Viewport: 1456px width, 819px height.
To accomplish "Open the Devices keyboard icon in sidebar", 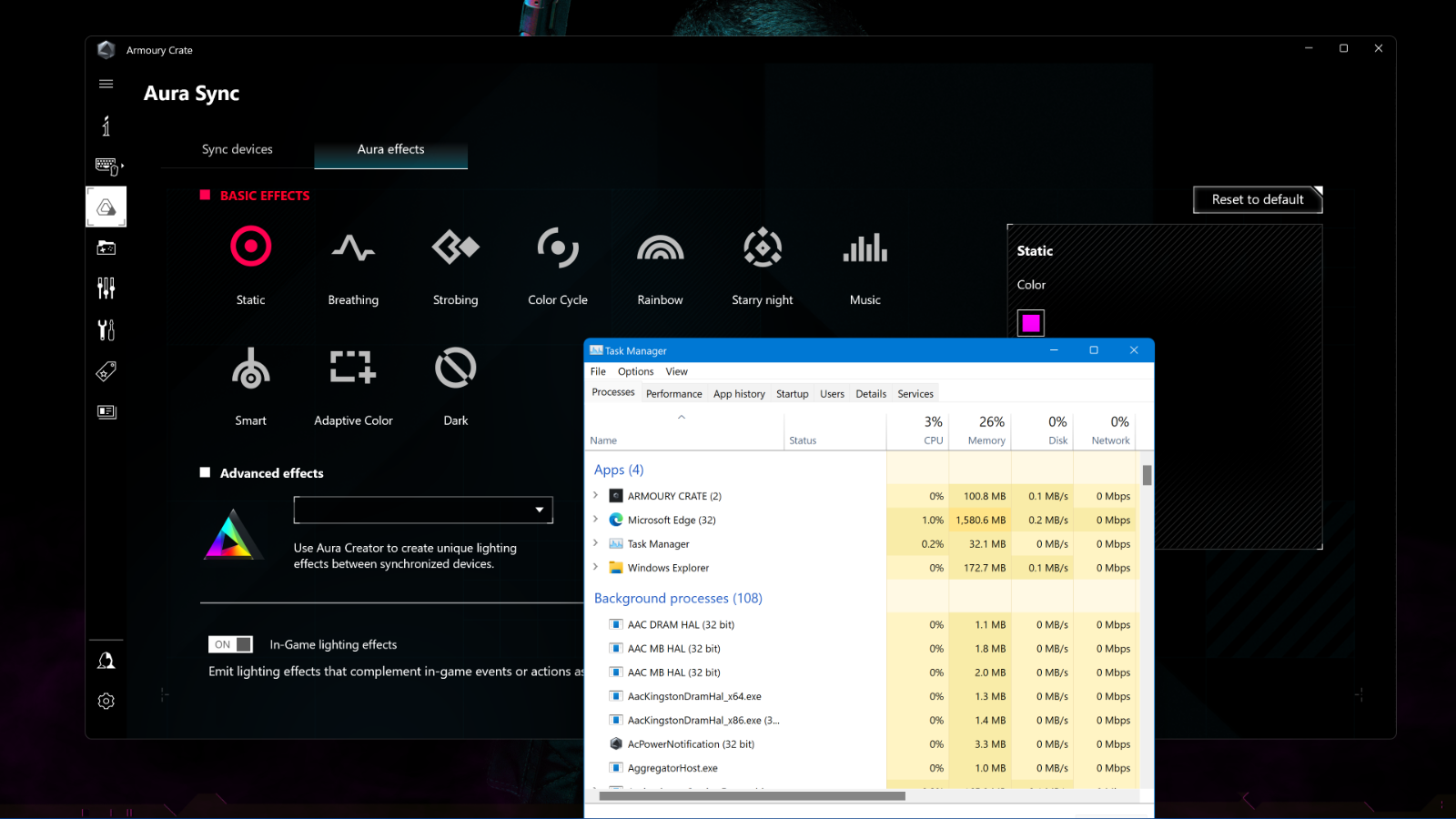I will [108, 166].
